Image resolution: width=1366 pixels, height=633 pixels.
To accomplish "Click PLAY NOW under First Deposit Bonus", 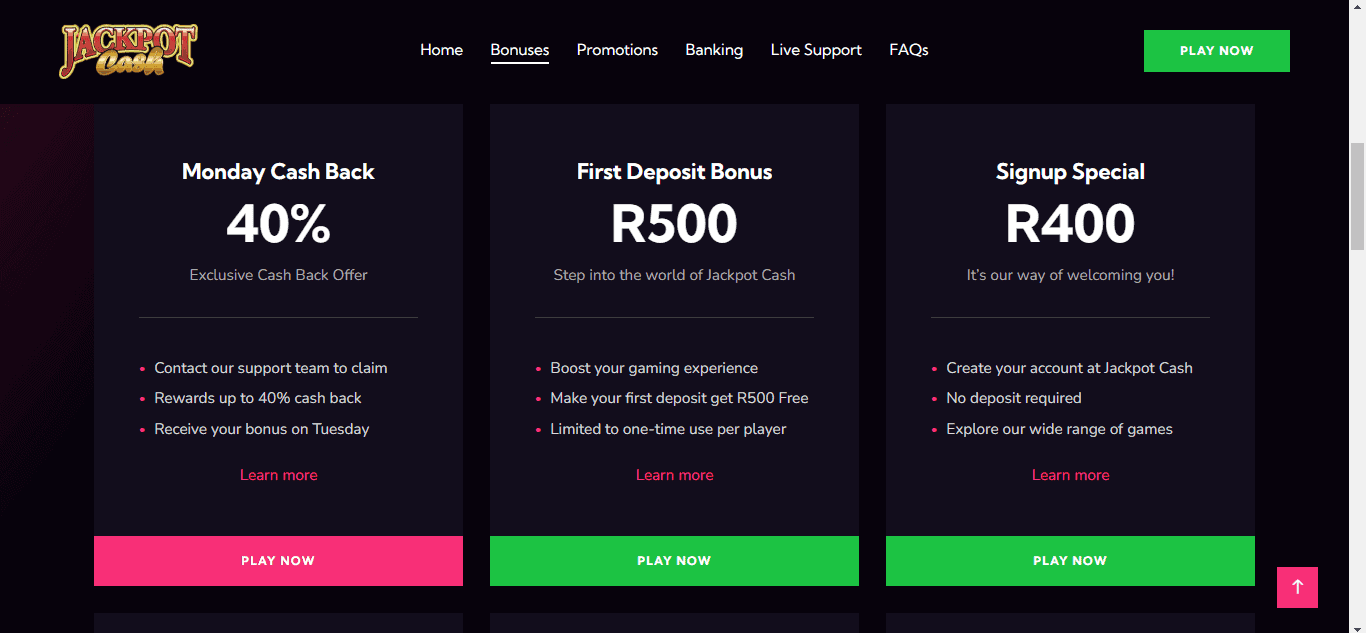I will (674, 561).
